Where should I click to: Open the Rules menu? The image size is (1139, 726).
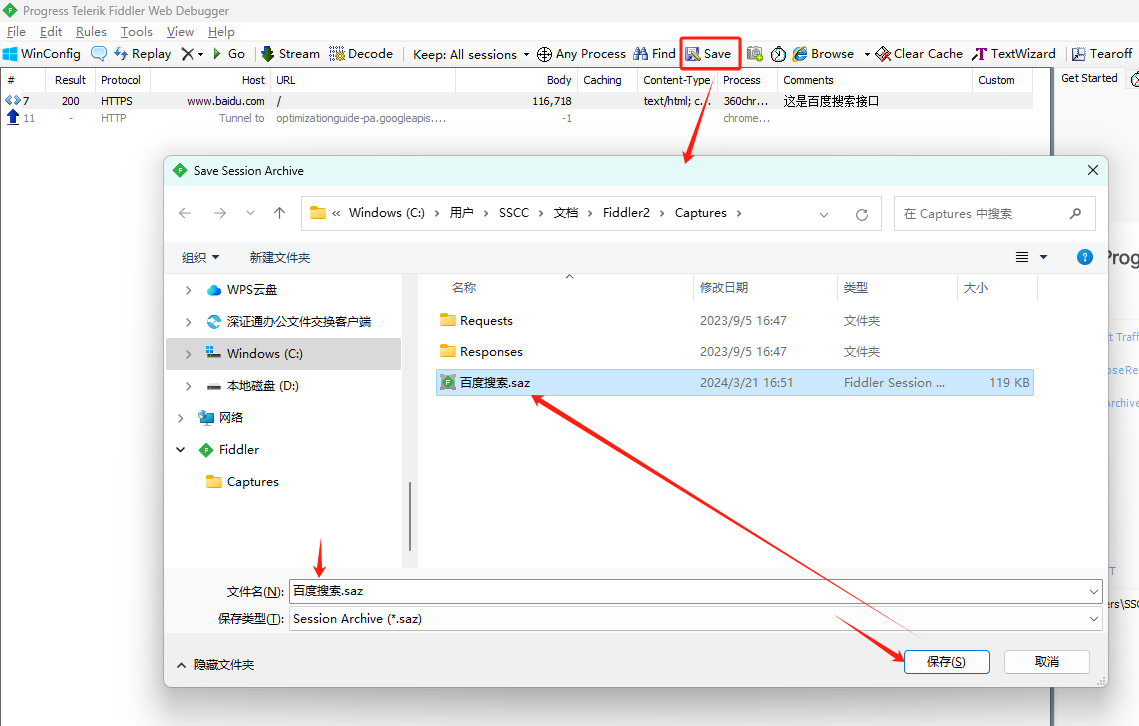pyautogui.click(x=91, y=32)
